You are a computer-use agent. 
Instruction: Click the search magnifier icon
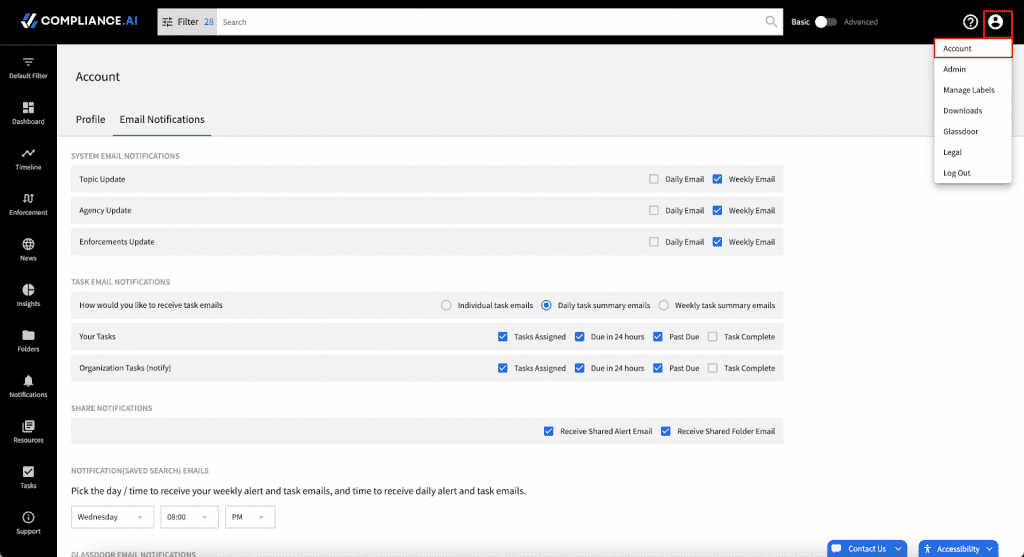click(x=771, y=22)
